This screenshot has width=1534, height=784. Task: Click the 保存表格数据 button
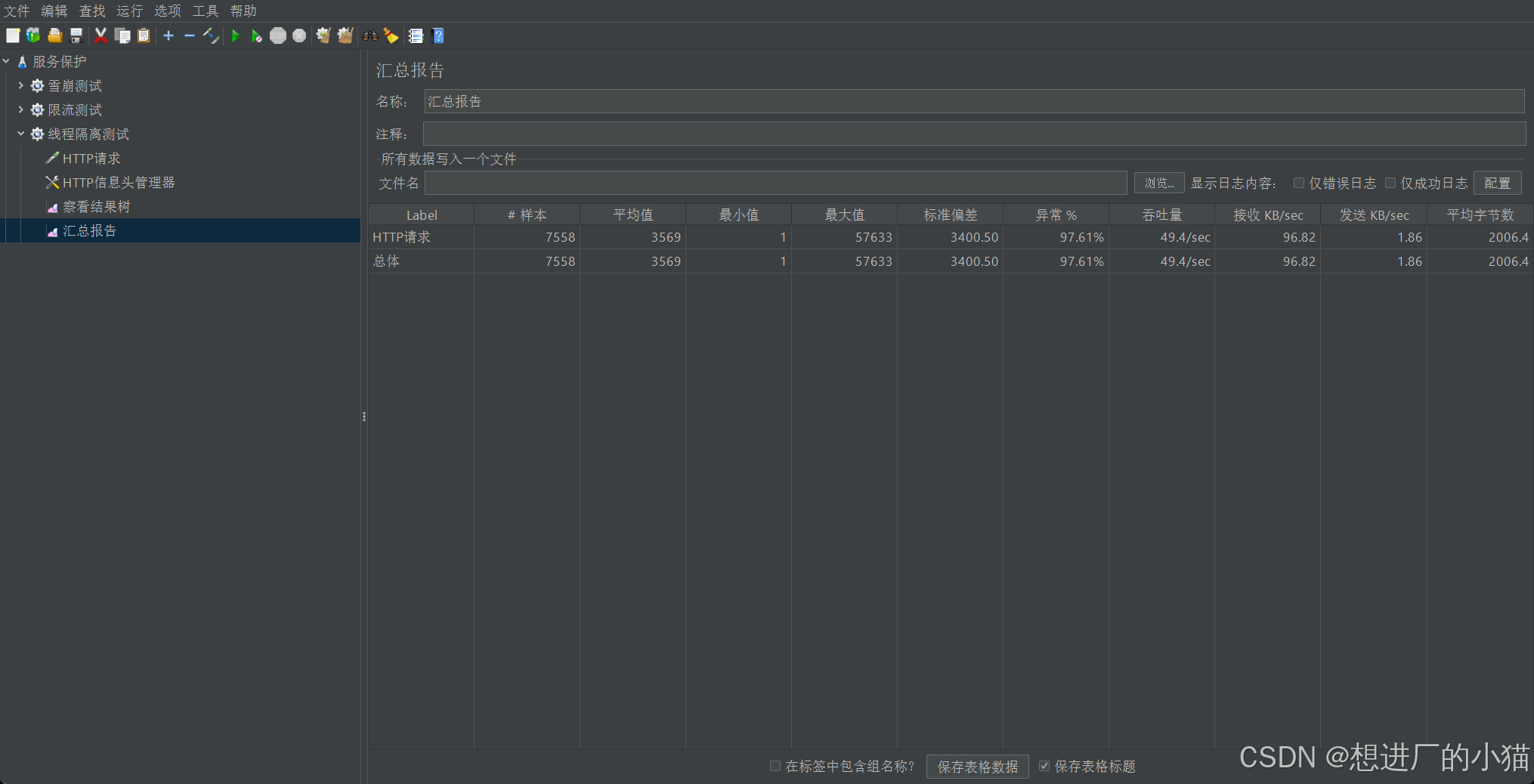click(978, 767)
